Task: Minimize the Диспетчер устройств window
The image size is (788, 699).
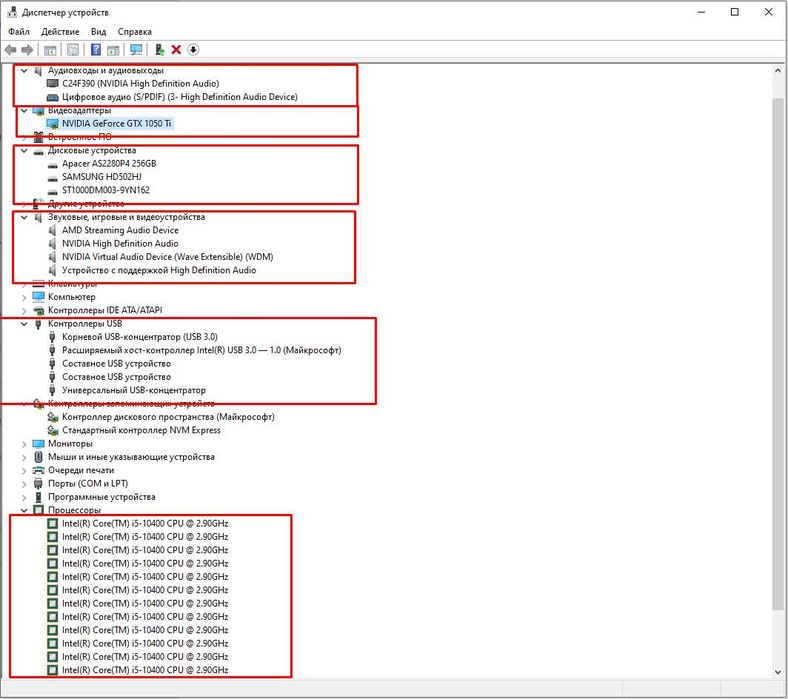Action: [x=702, y=12]
